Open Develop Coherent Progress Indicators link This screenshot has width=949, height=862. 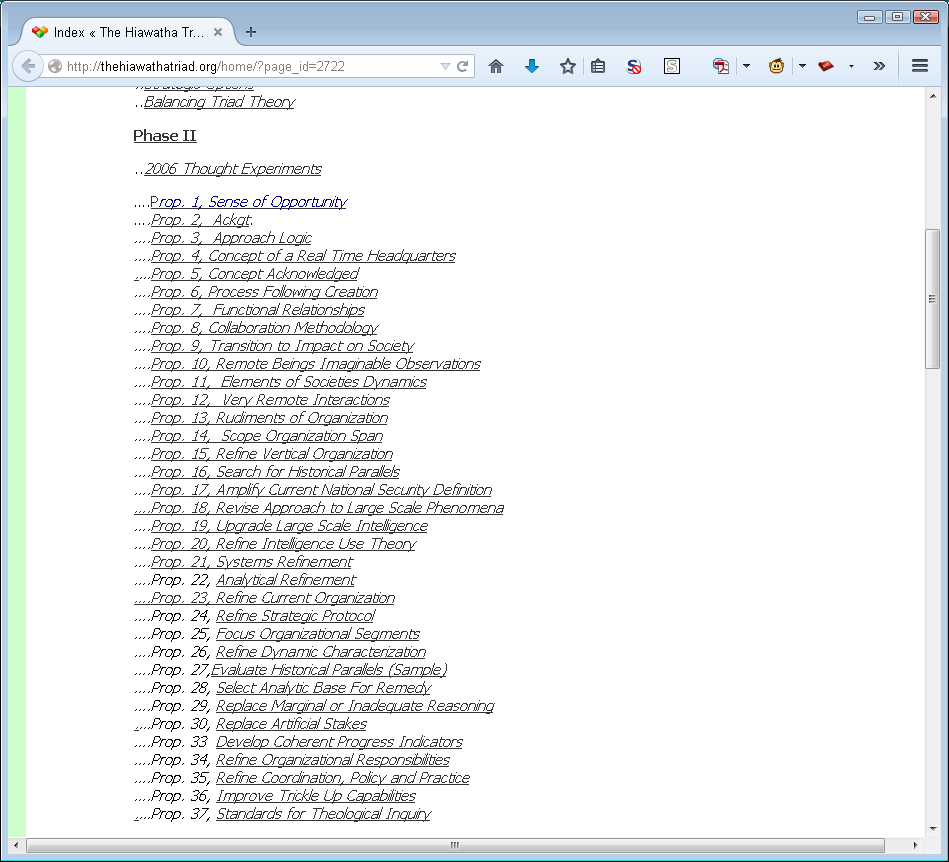pos(339,742)
